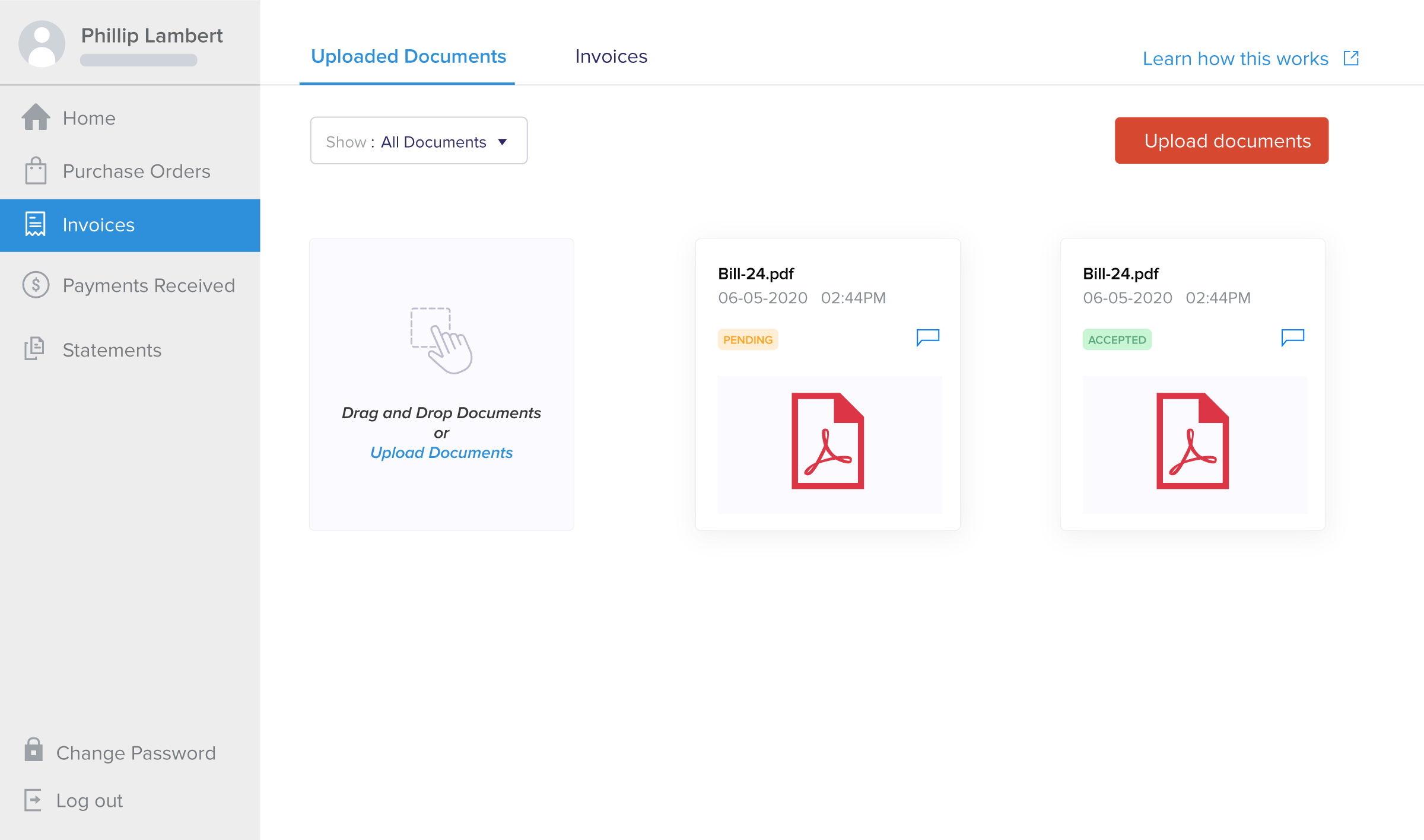Switch to the Invoices tab
This screenshot has width=1424, height=840.
(x=611, y=56)
